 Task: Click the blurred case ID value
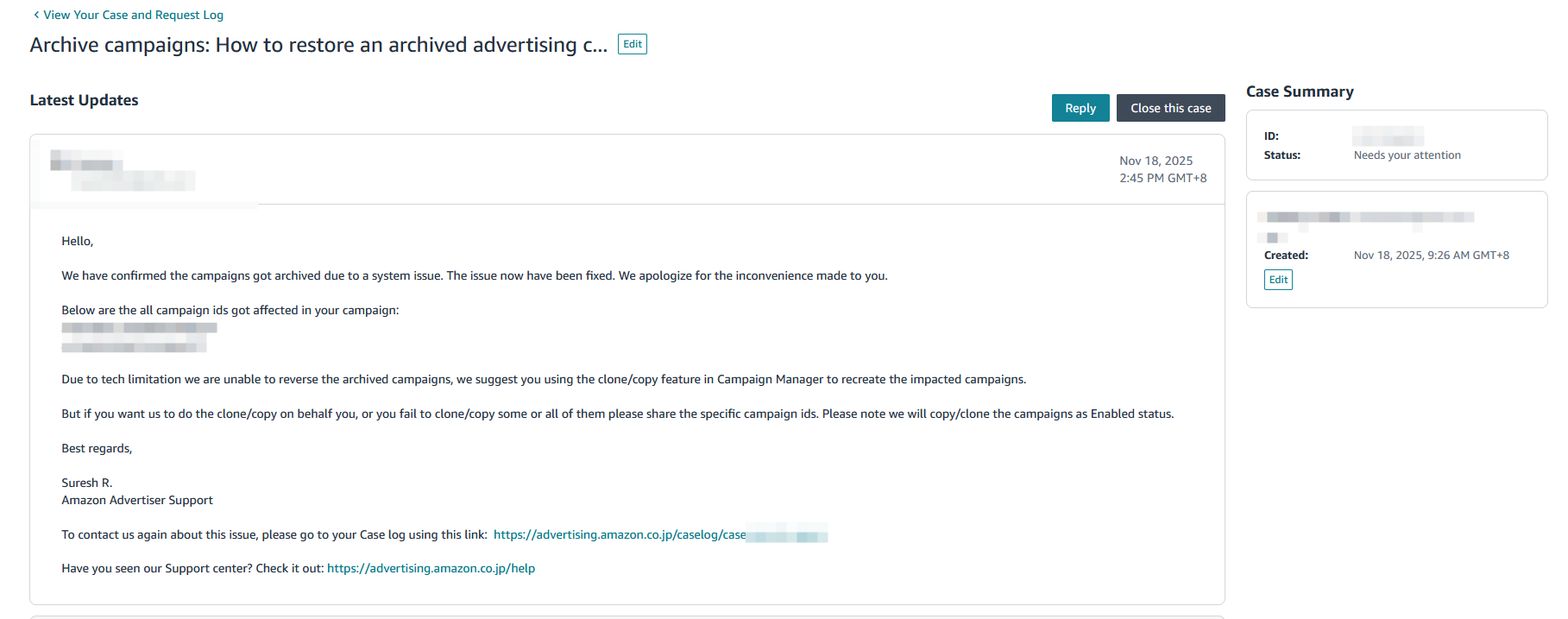pyautogui.click(x=1388, y=136)
